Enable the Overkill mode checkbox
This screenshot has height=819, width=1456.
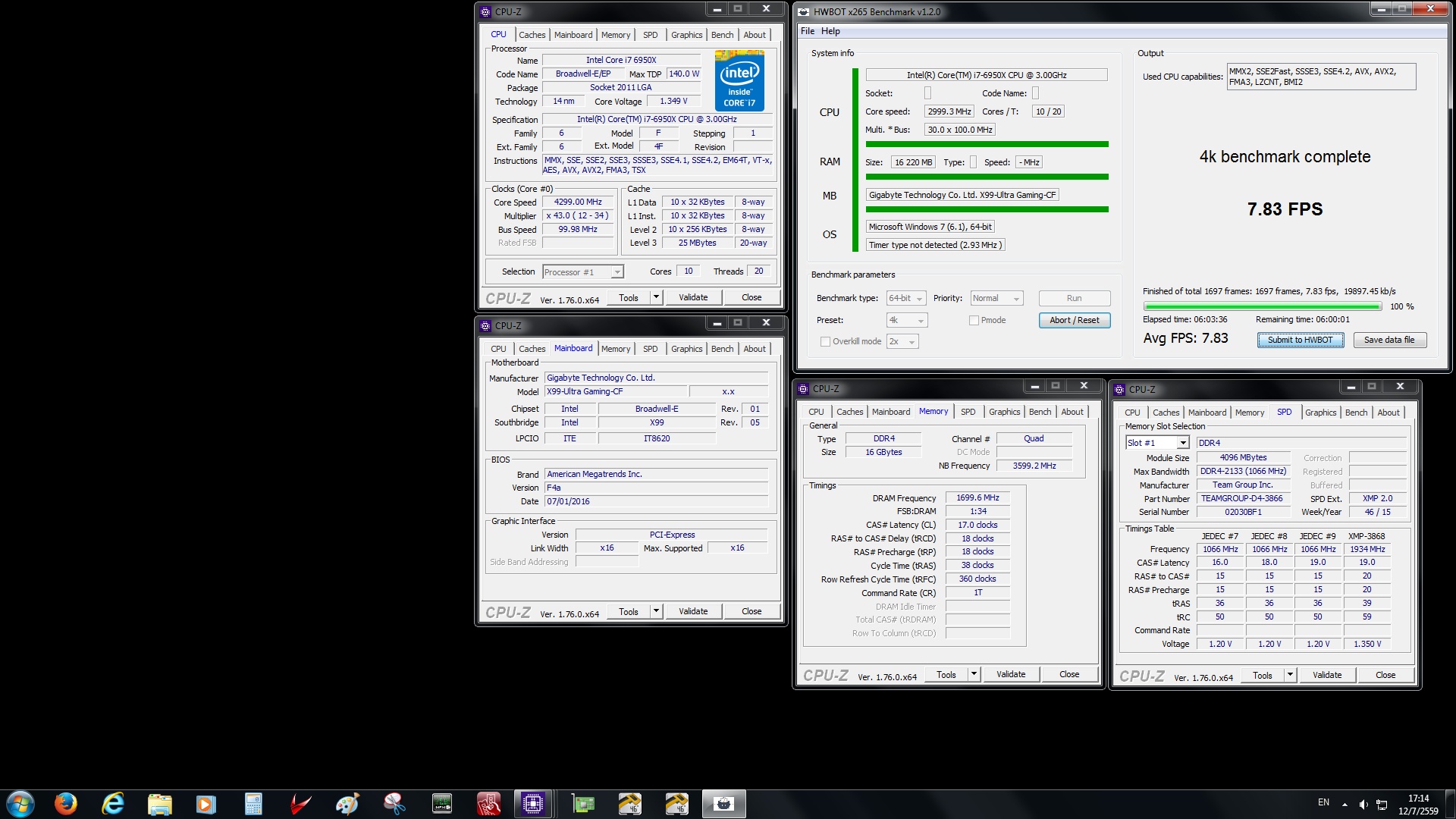tap(825, 341)
